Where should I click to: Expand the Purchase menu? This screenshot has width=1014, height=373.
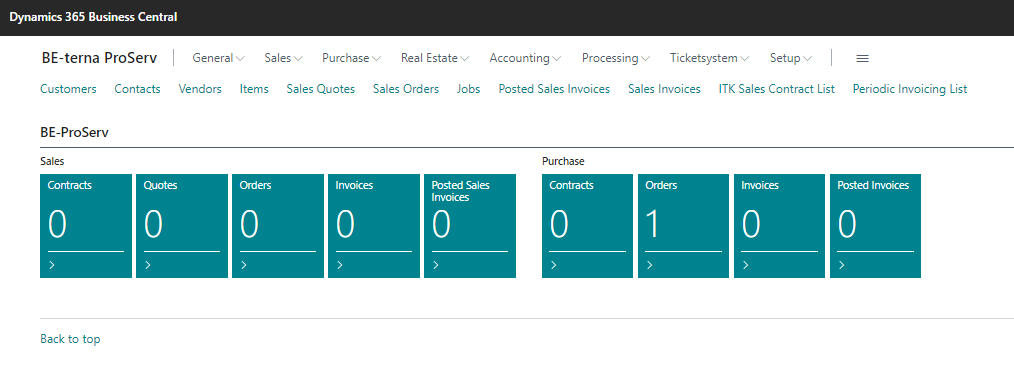[352, 58]
